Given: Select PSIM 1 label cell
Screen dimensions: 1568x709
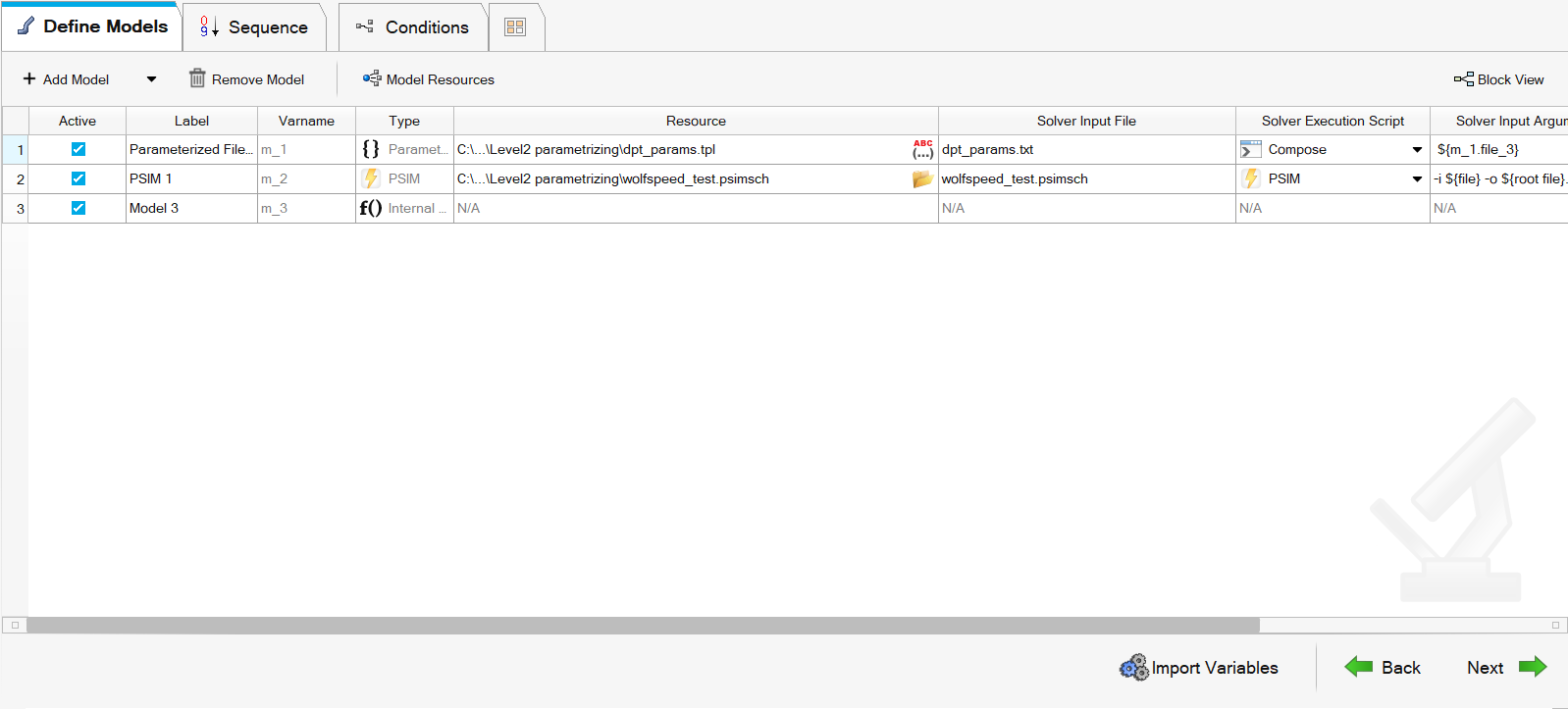Looking at the screenshot, I should point(191,178).
